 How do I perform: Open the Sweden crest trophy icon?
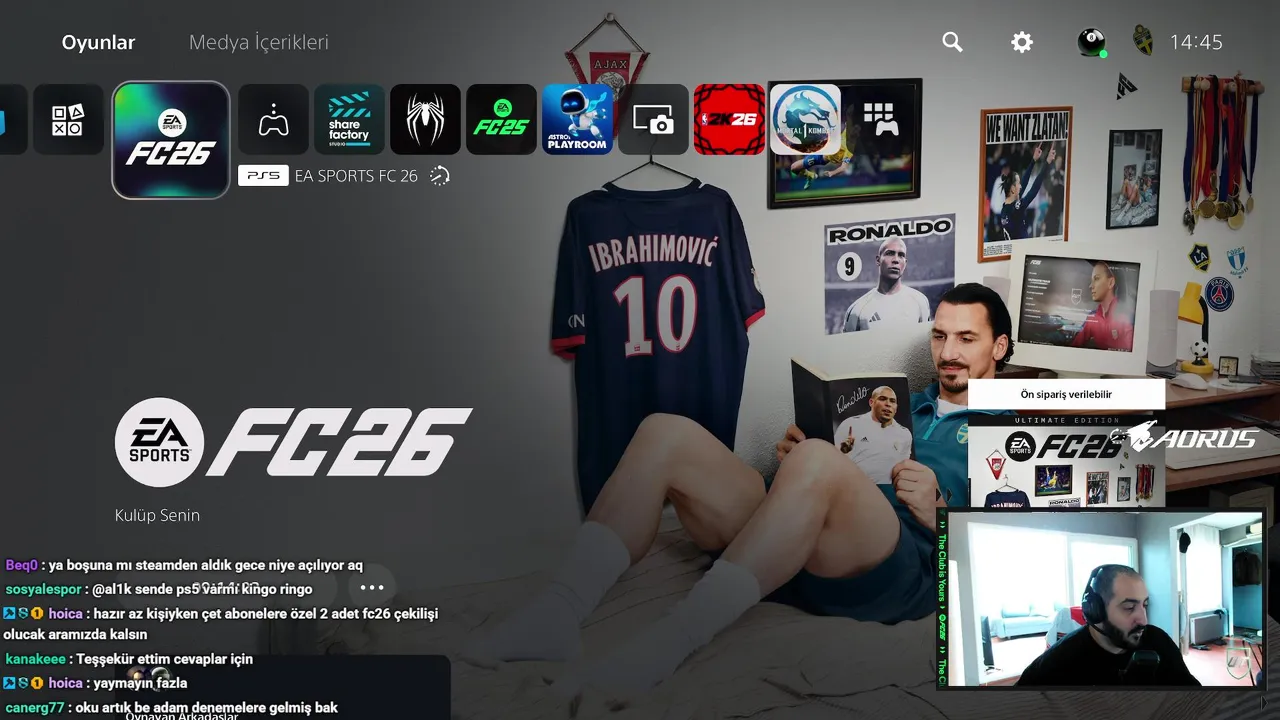[1142, 42]
